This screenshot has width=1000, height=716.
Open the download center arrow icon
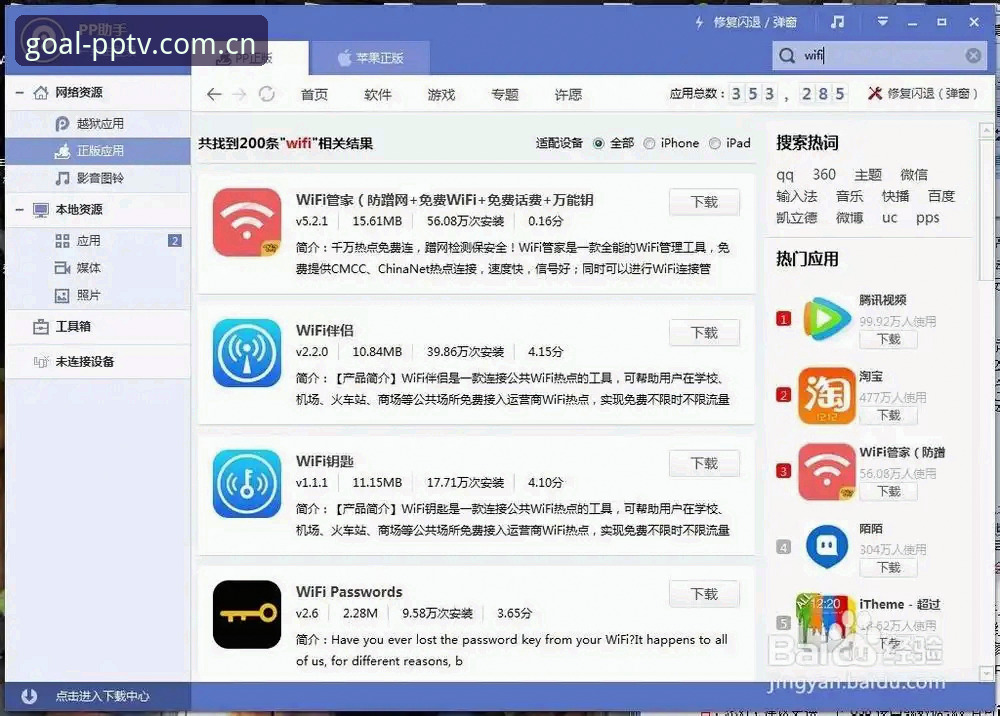(29, 696)
